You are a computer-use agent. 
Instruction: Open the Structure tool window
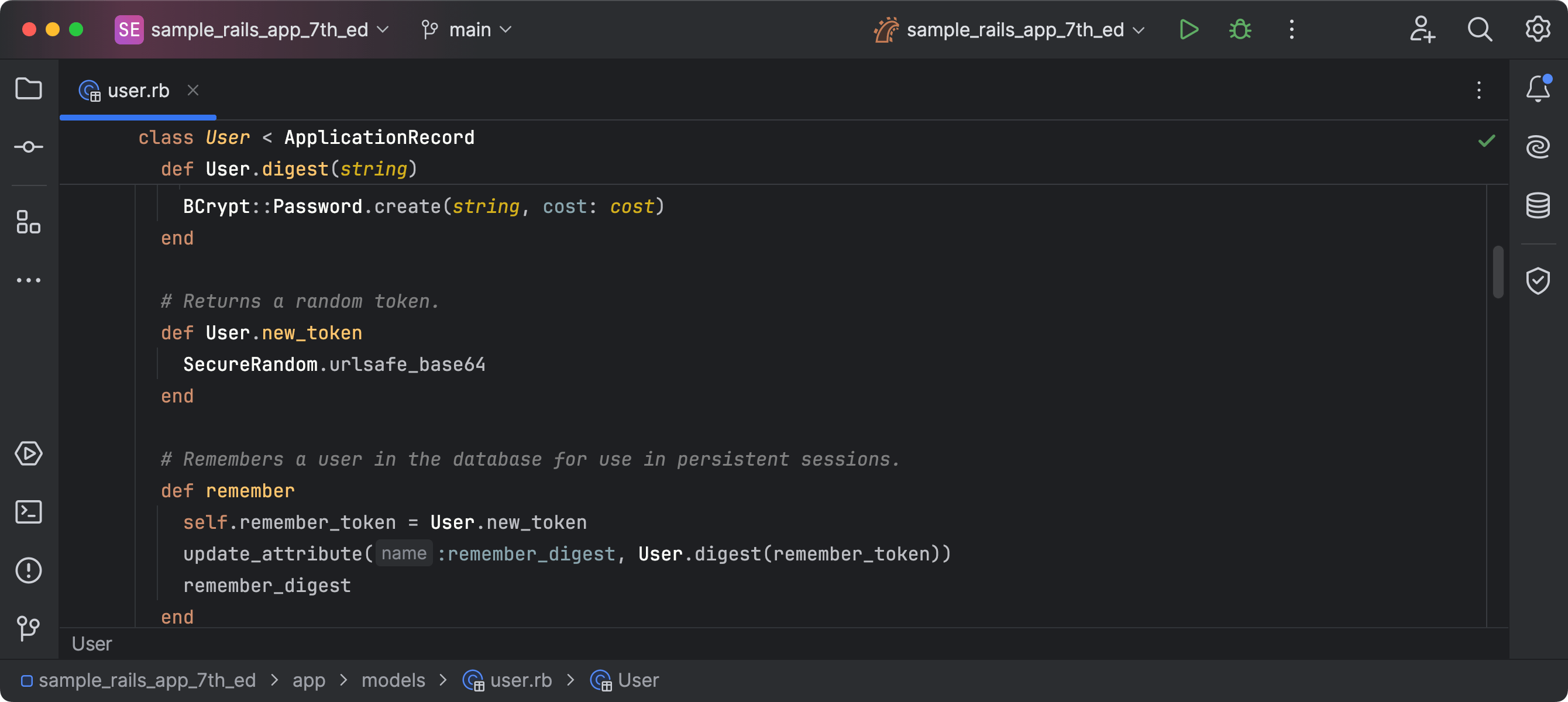click(x=29, y=222)
